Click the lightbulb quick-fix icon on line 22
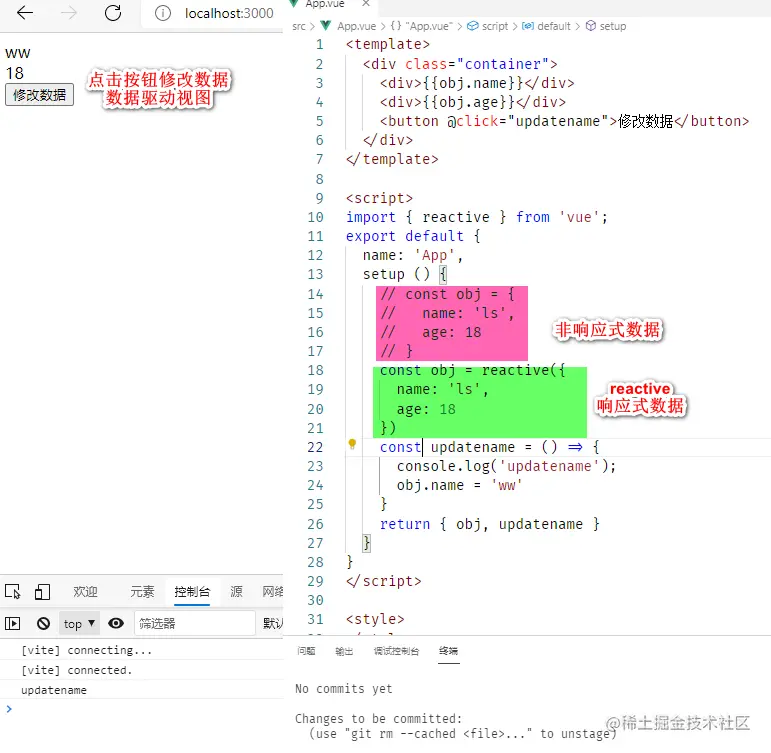This screenshot has height=753, width=771. pos(352,444)
